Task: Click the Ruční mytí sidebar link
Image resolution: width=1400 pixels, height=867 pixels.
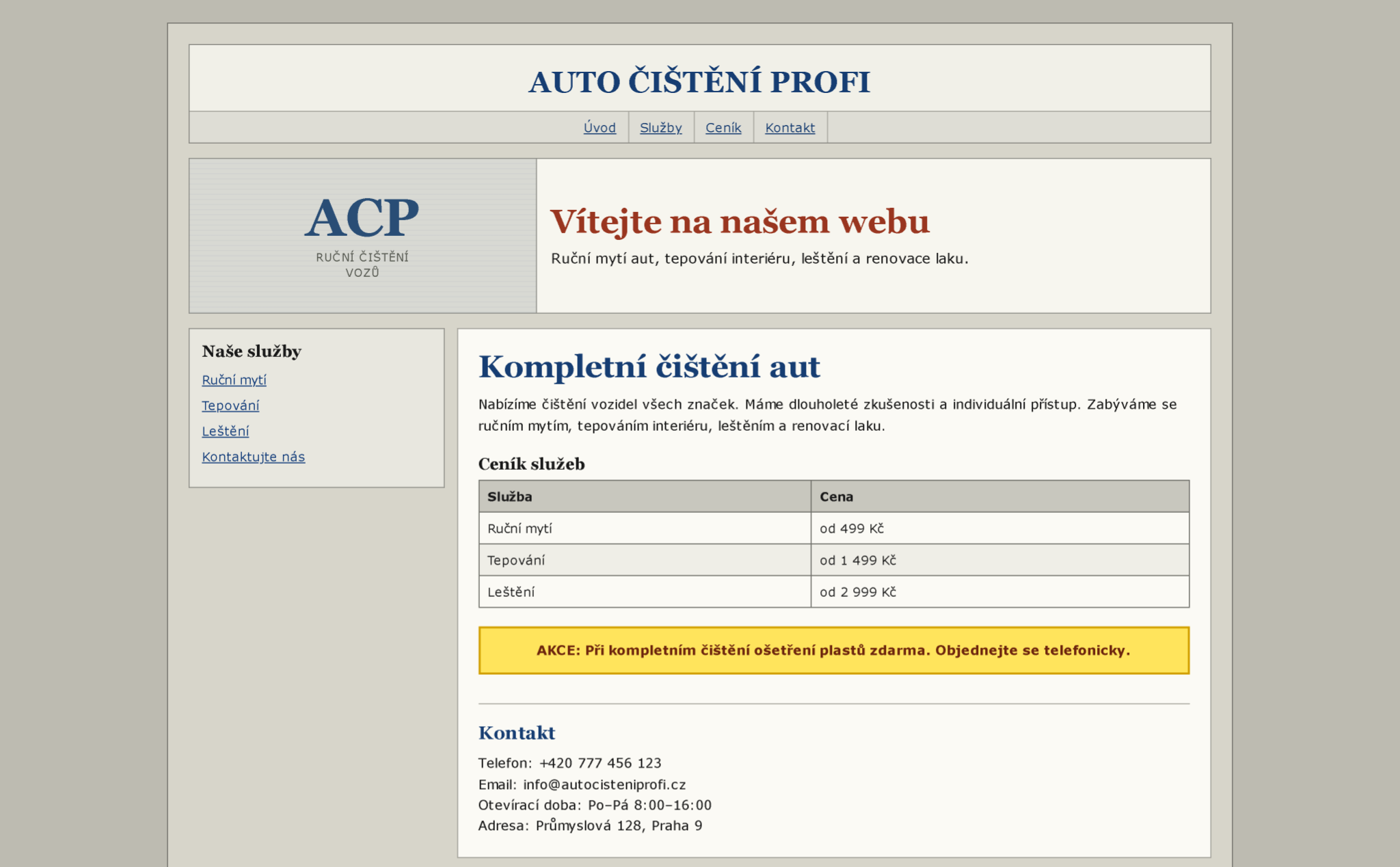Action: click(x=234, y=380)
